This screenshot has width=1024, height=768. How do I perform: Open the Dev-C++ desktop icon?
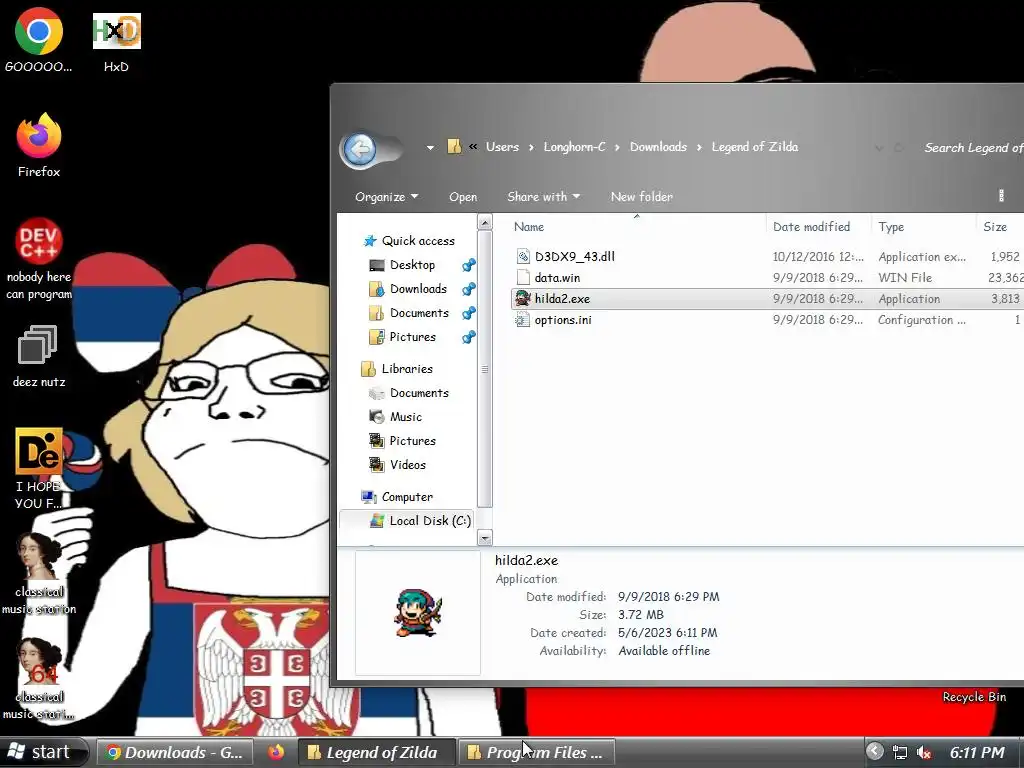point(39,259)
